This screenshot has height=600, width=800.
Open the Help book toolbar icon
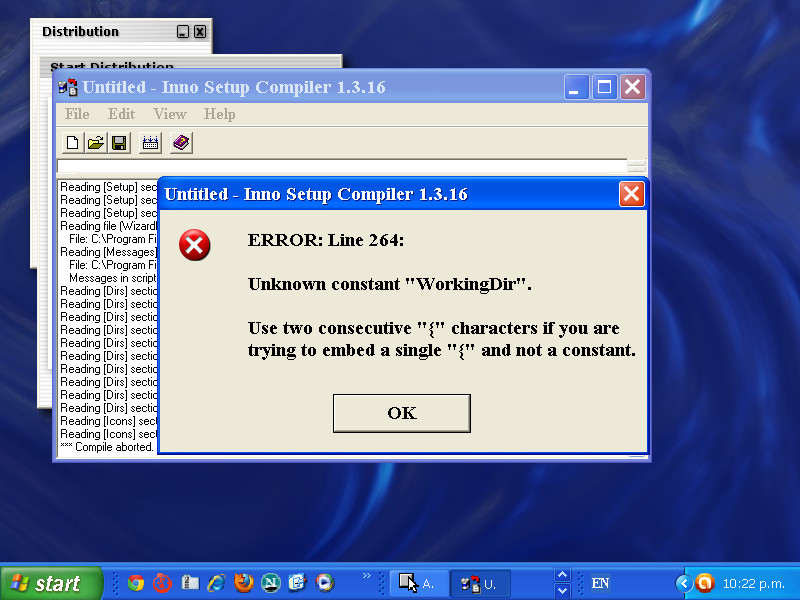(x=181, y=143)
